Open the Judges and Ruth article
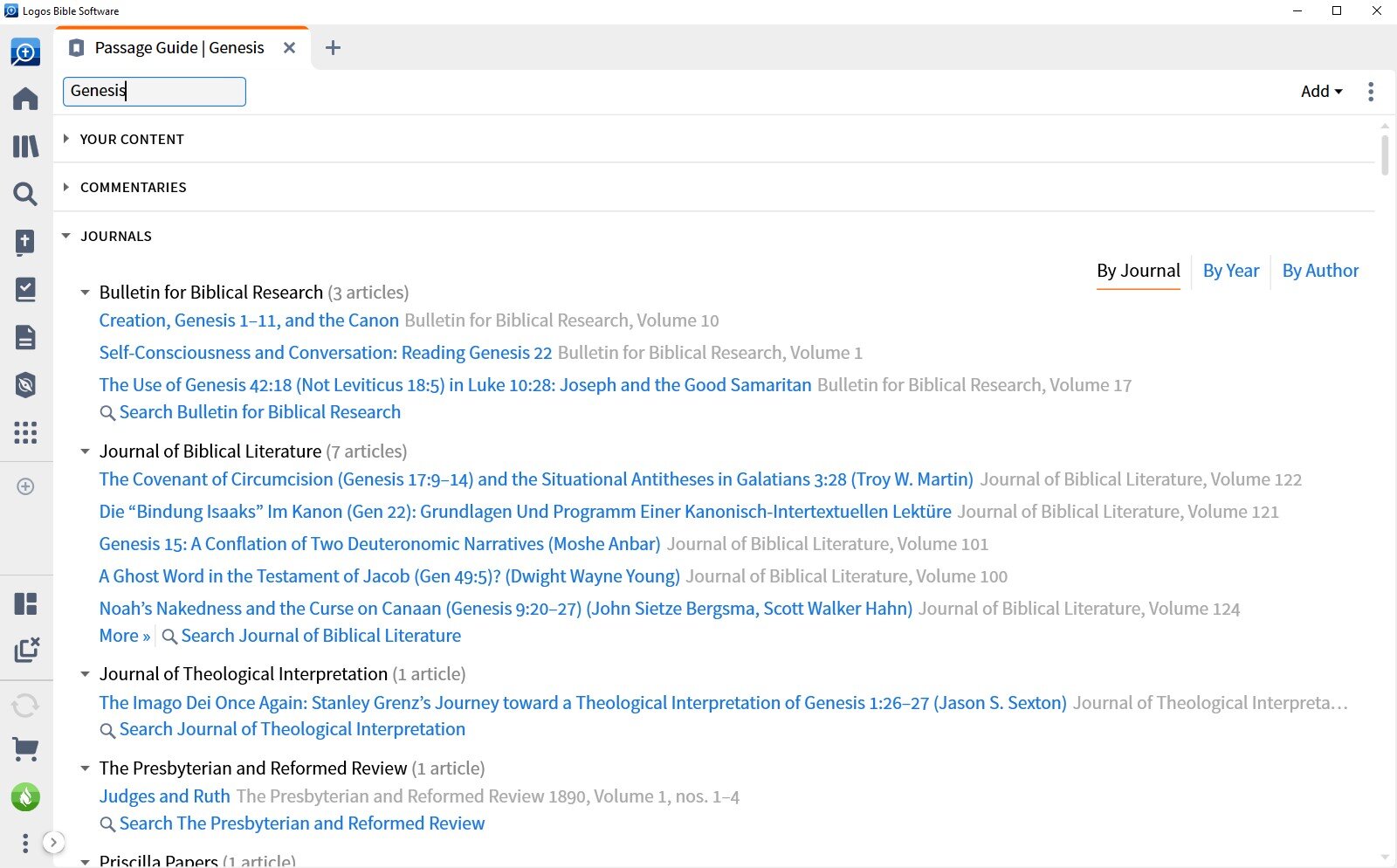This screenshot has width=1397, height=868. (x=164, y=796)
